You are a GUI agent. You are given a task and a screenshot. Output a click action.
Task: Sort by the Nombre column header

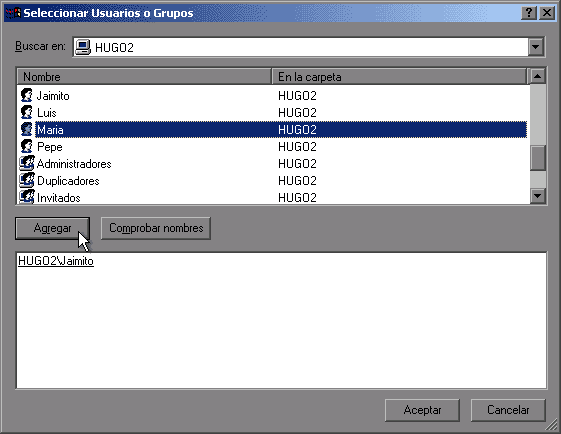tap(144, 77)
